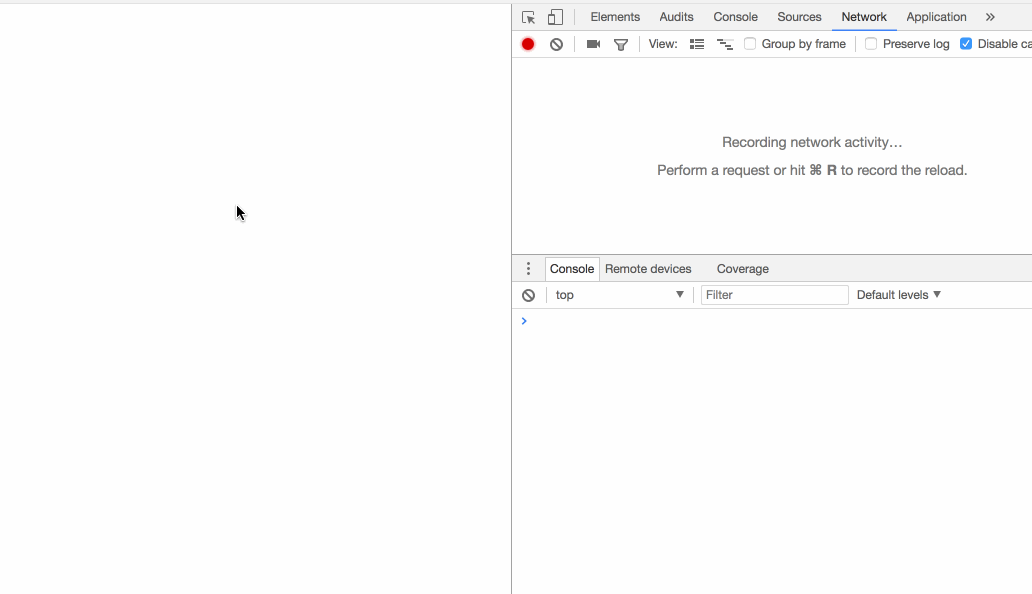This screenshot has height=594, width=1032.
Task: Open the network request filter
Action: coord(620,44)
